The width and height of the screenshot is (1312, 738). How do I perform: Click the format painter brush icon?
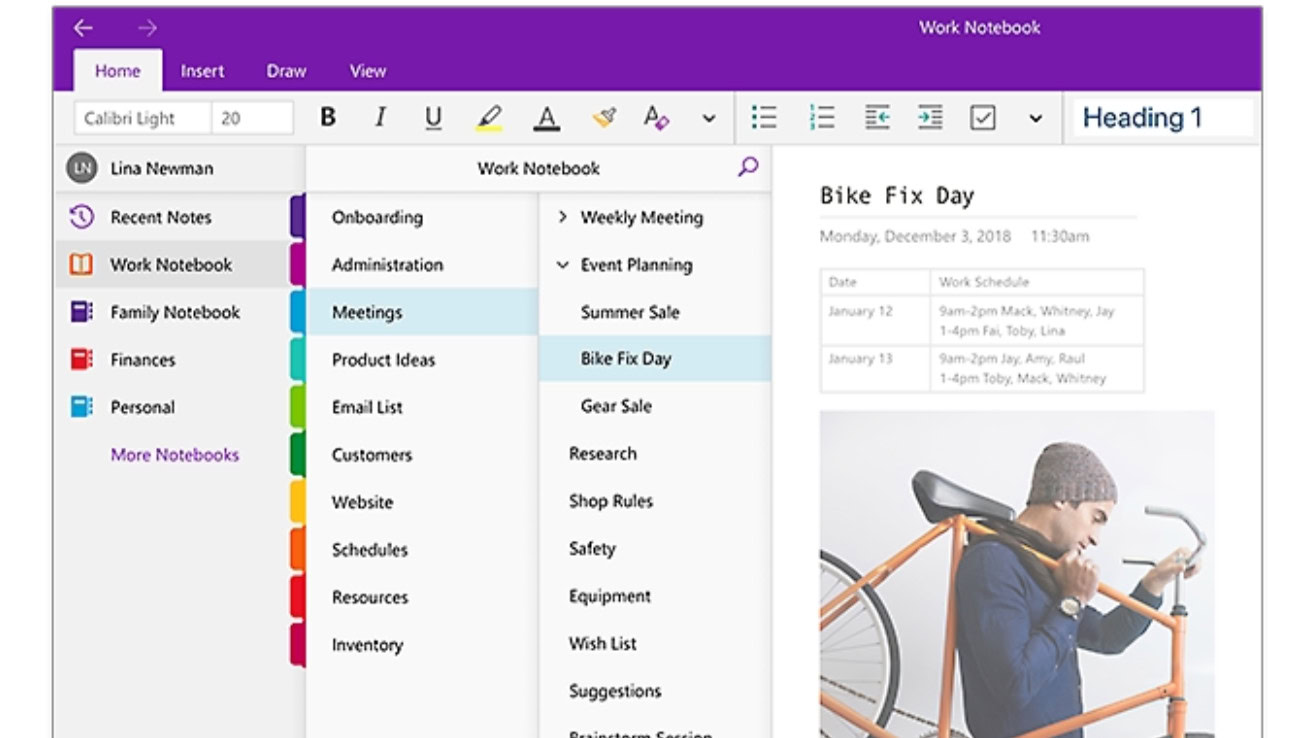click(603, 118)
